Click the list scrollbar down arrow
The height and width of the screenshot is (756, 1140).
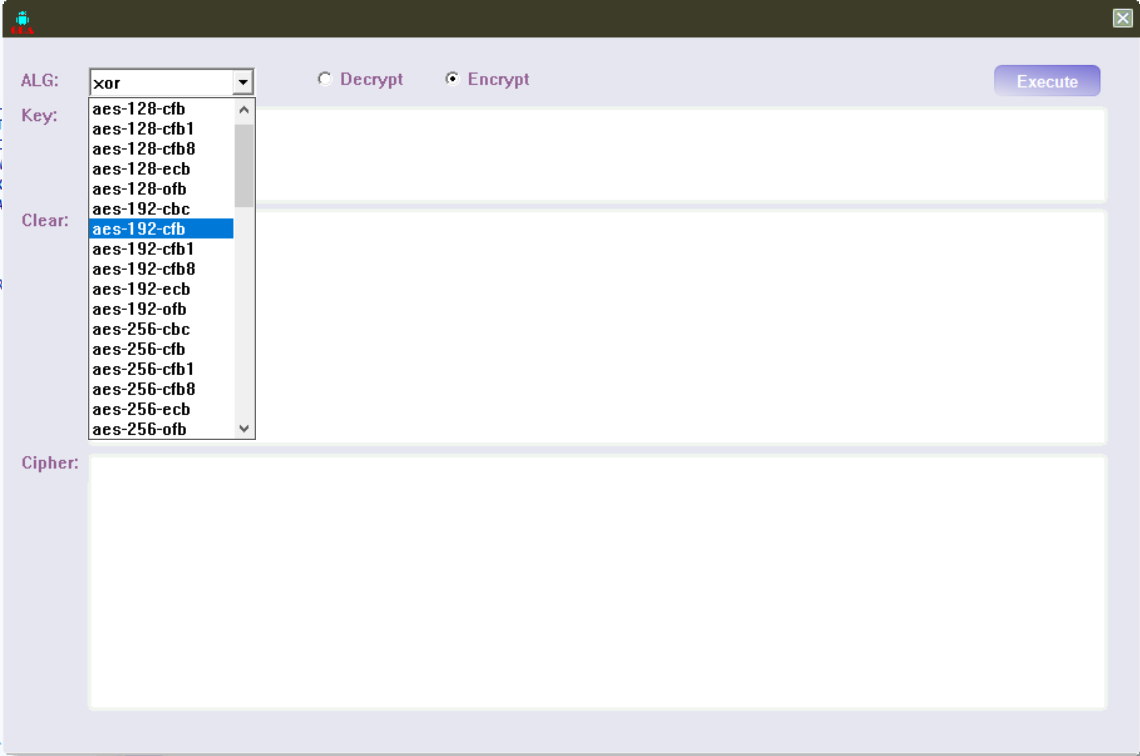coord(244,429)
